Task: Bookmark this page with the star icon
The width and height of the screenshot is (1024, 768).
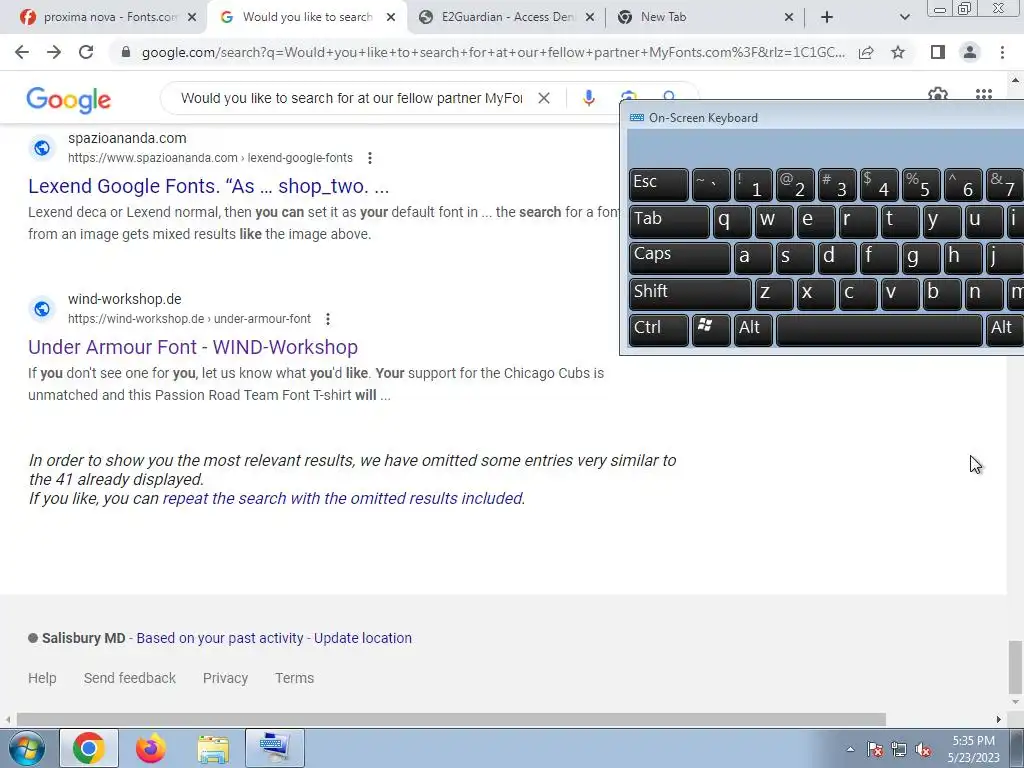Action: coord(898,52)
